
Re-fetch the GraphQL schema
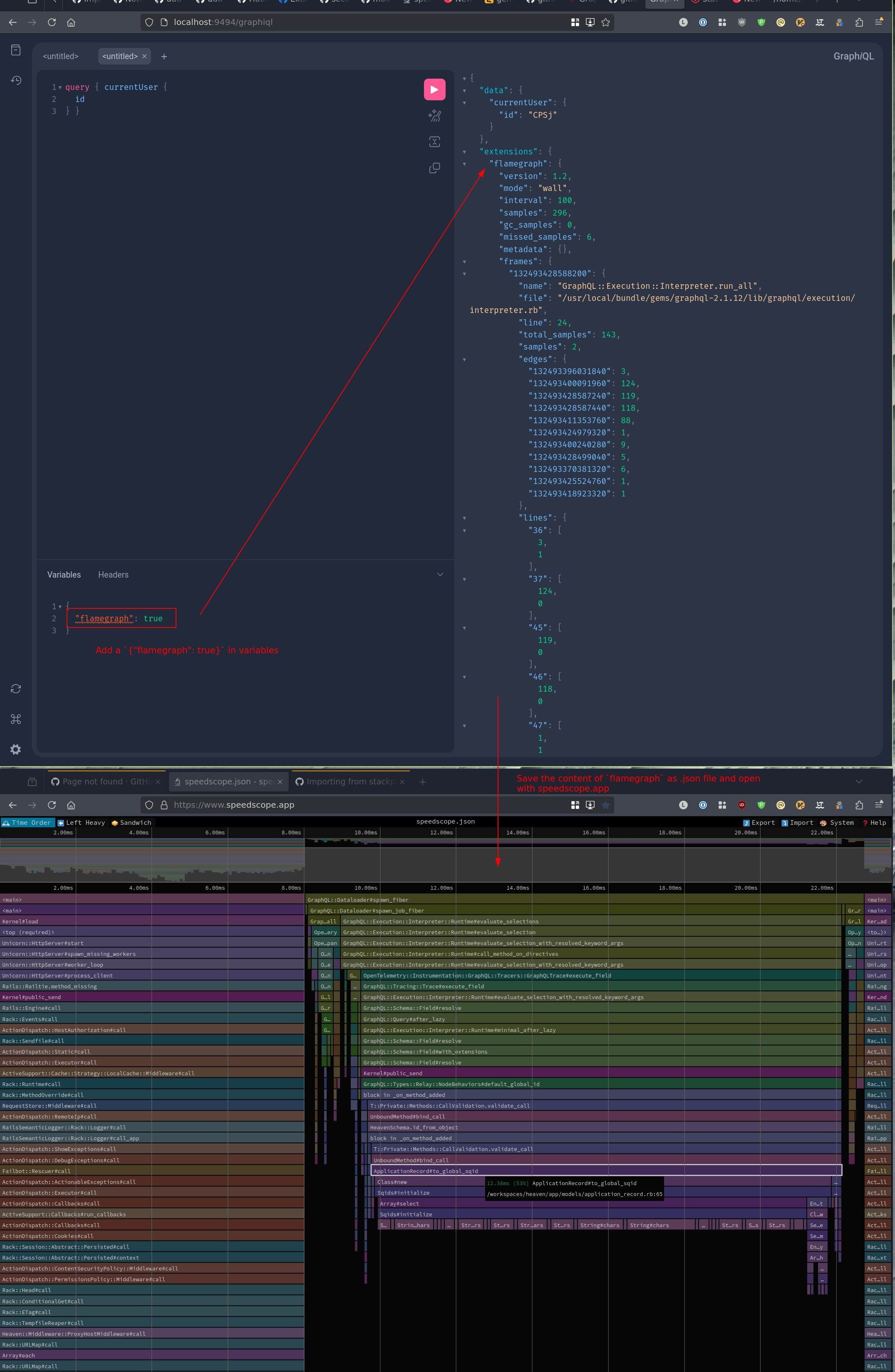[x=15, y=689]
